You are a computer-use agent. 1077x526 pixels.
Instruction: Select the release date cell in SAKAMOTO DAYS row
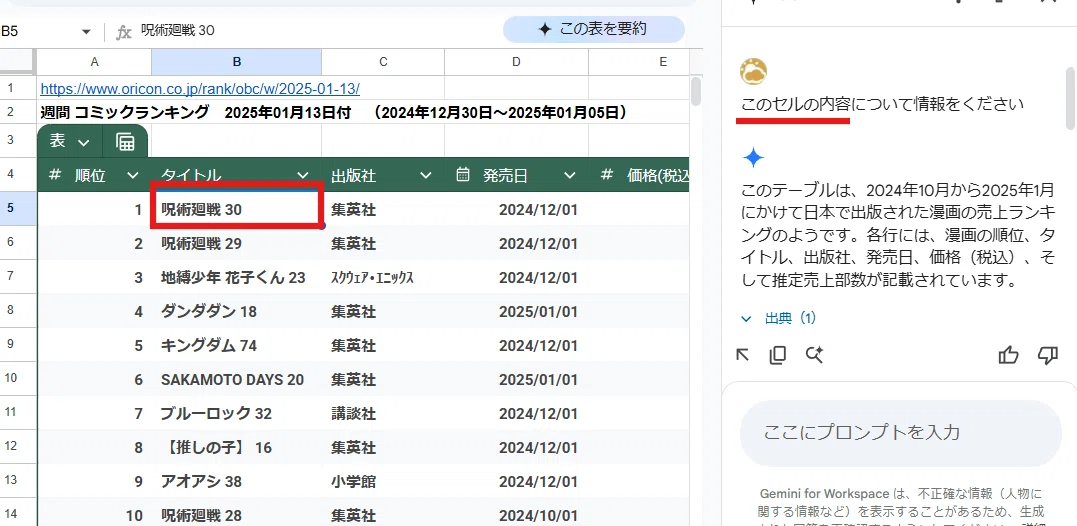coord(517,379)
